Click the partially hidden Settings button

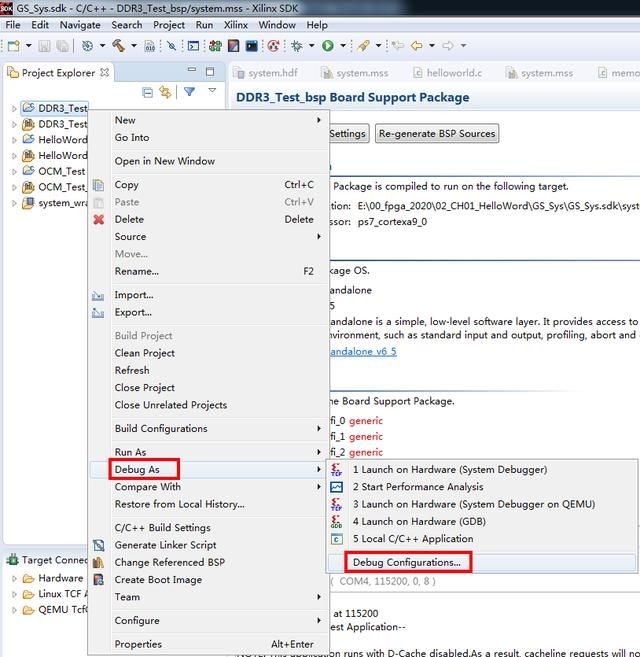(349, 134)
